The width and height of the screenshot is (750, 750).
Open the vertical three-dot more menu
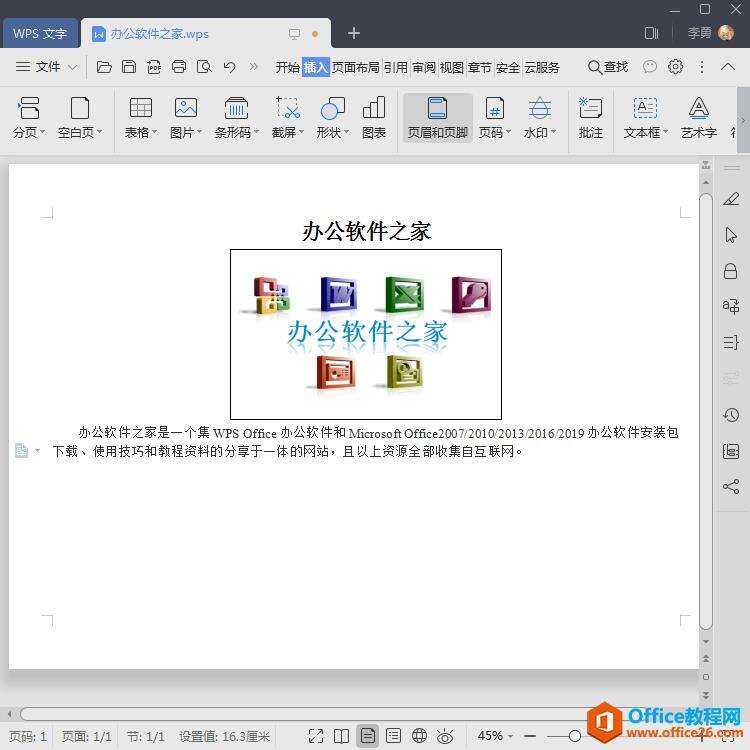(701, 66)
